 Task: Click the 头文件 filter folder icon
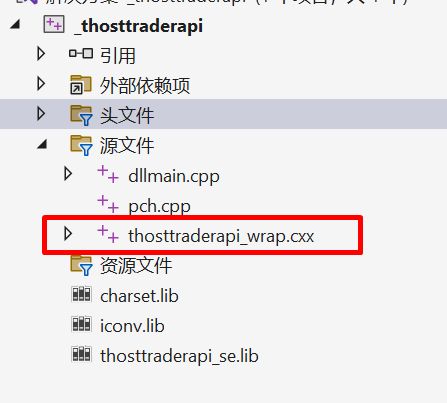(x=81, y=115)
